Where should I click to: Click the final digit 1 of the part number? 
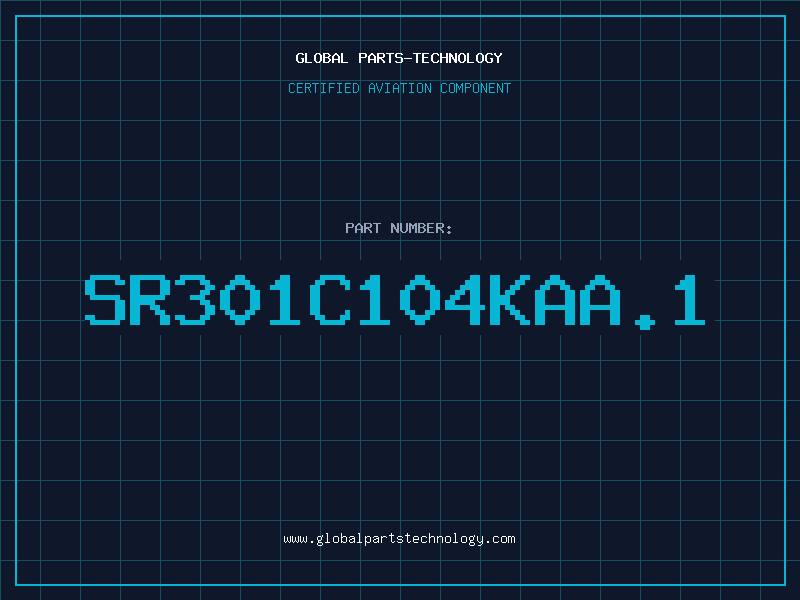tap(690, 299)
